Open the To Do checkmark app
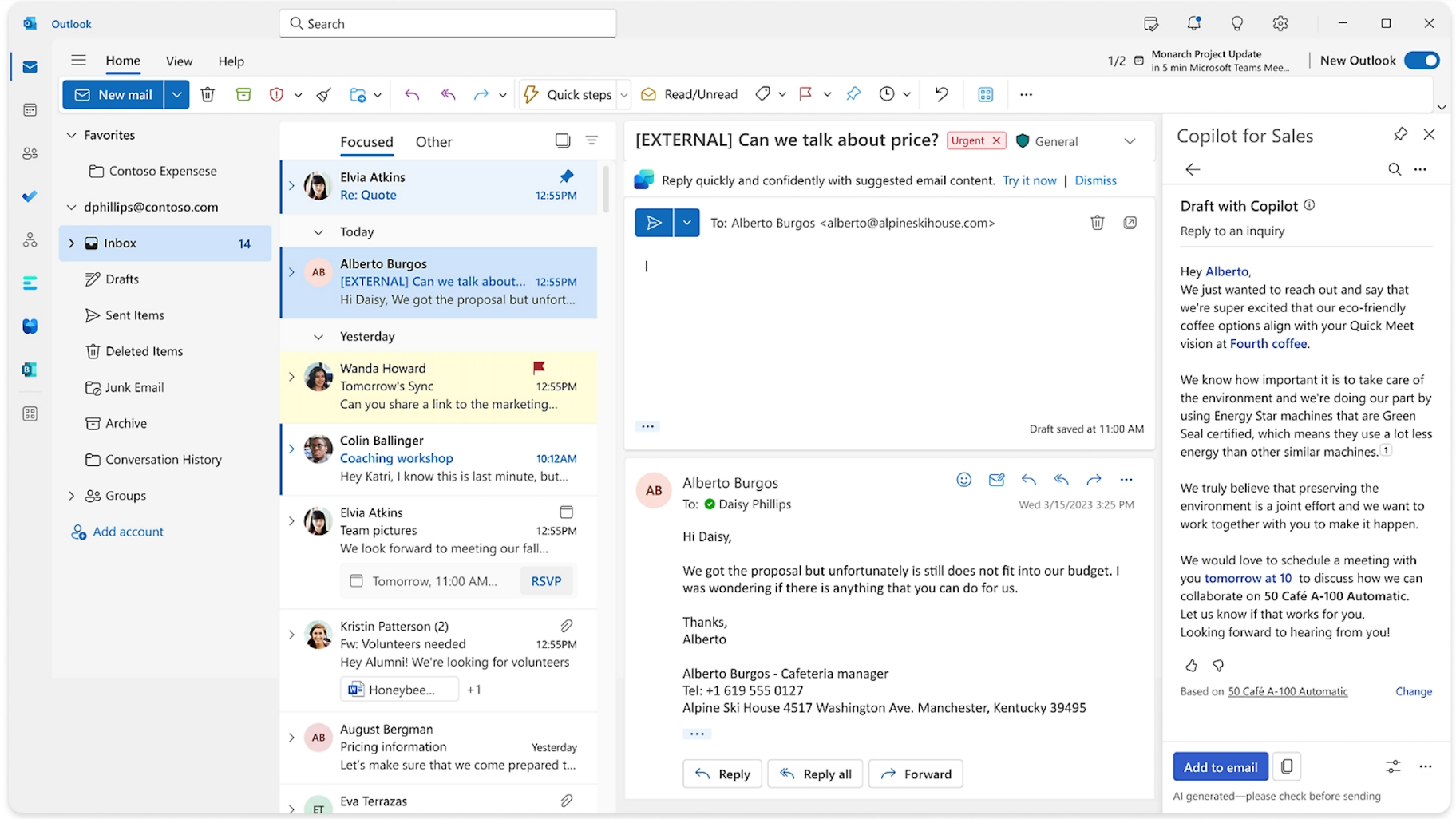This screenshot has height=819, width=1456. click(30, 196)
